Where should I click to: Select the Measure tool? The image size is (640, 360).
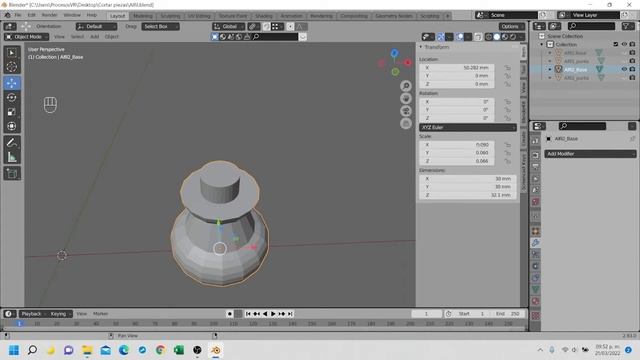click(x=12, y=157)
